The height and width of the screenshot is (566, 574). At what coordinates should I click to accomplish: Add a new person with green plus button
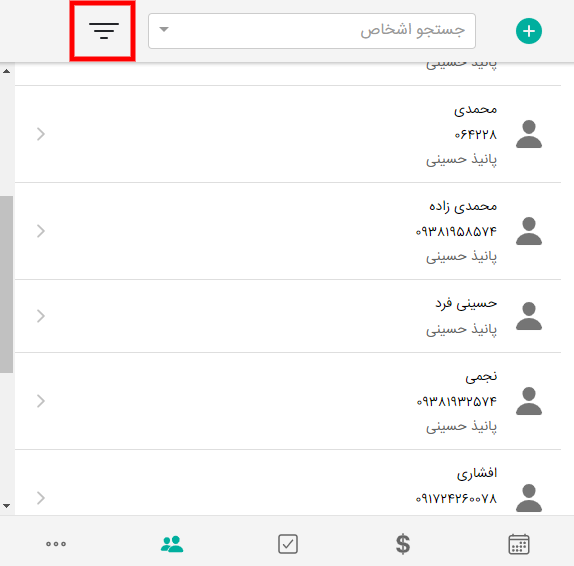pos(529,31)
